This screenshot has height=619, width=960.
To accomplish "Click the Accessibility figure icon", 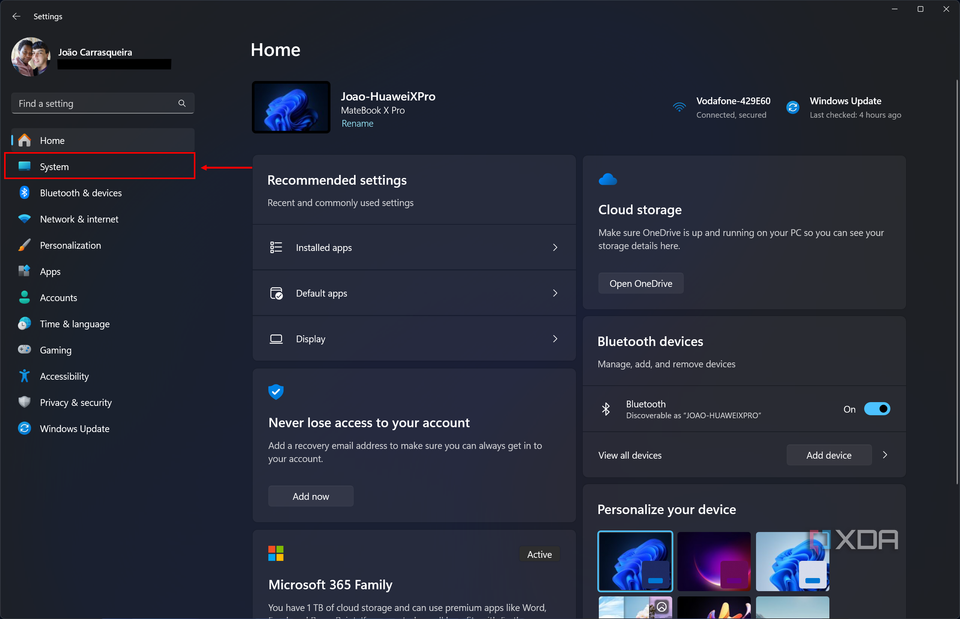I will point(24,376).
